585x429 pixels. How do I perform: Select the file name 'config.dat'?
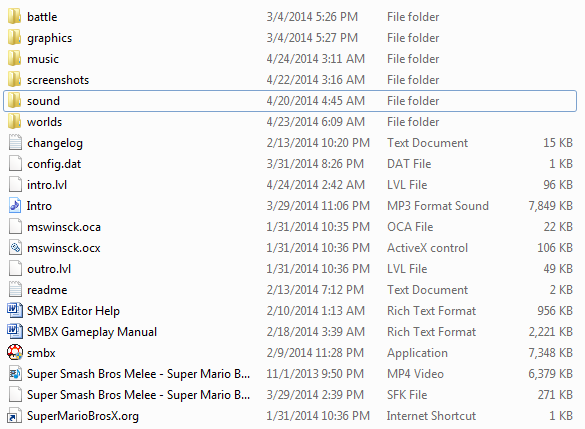point(54,164)
